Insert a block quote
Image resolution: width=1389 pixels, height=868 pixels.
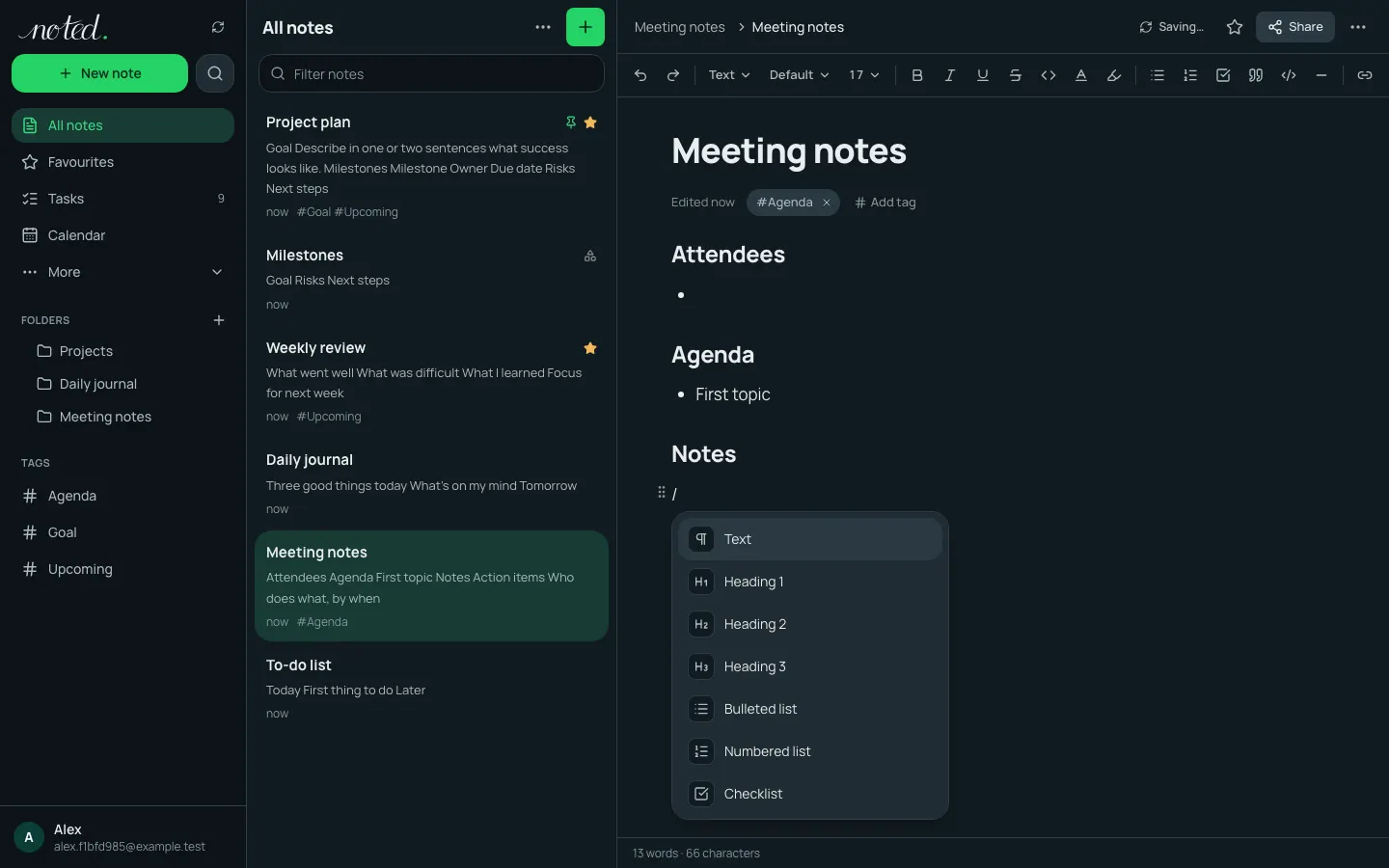point(1256,75)
